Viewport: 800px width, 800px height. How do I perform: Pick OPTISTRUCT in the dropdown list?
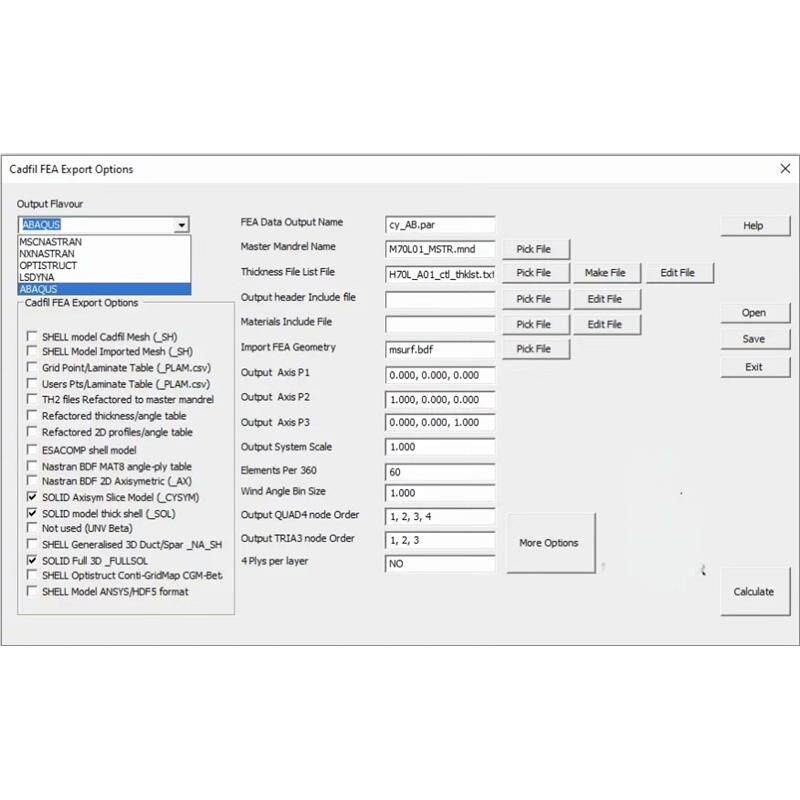pyautogui.click(x=105, y=265)
